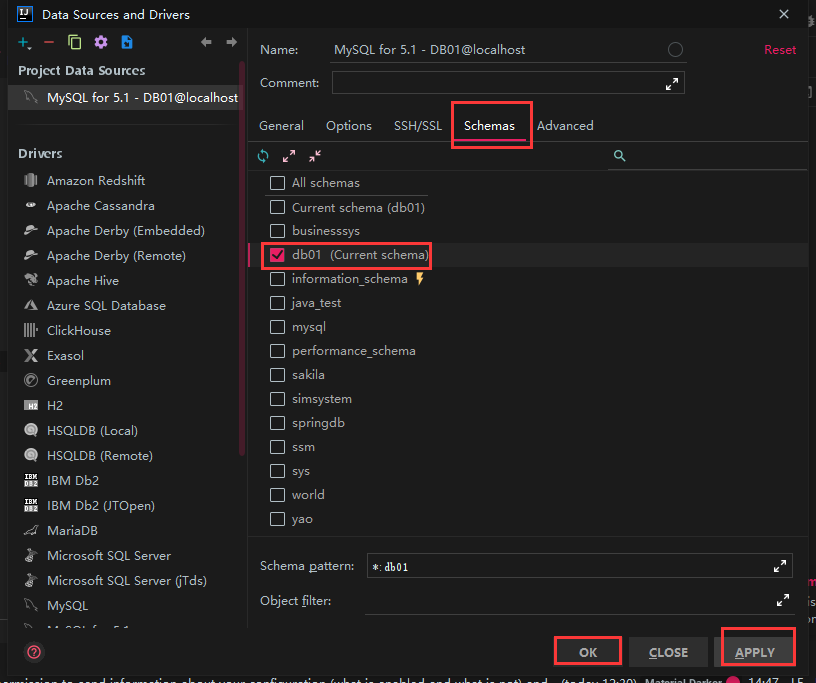Click the schema search magnifier icon
This screenshot has height=683, width=816.
pyautogui.click(x=619, y=156)
